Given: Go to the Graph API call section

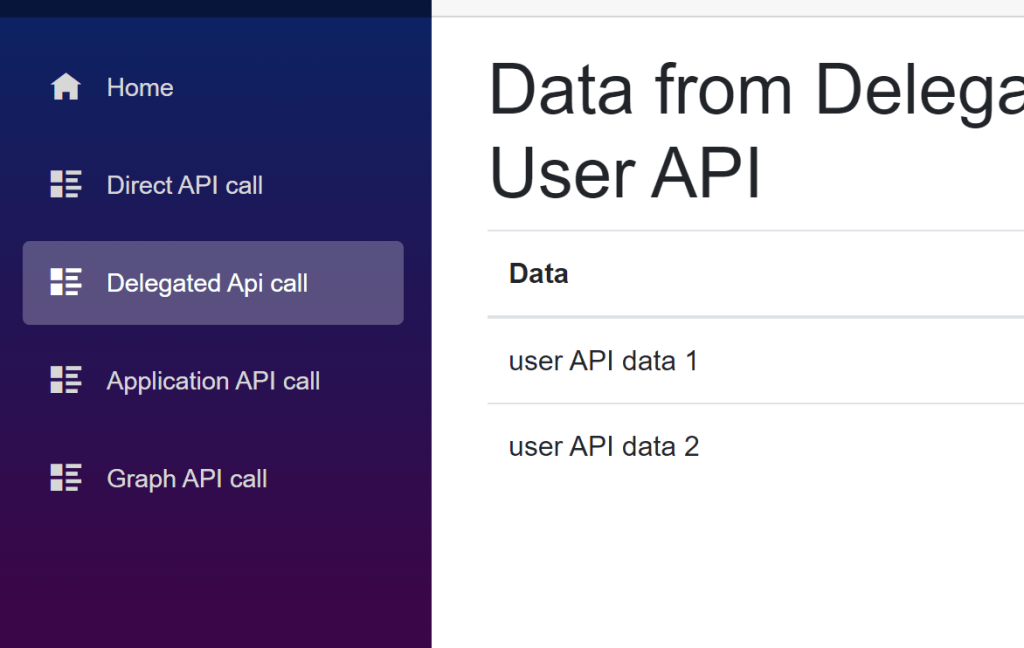Looking at the screenshot, I should (186, 479).
